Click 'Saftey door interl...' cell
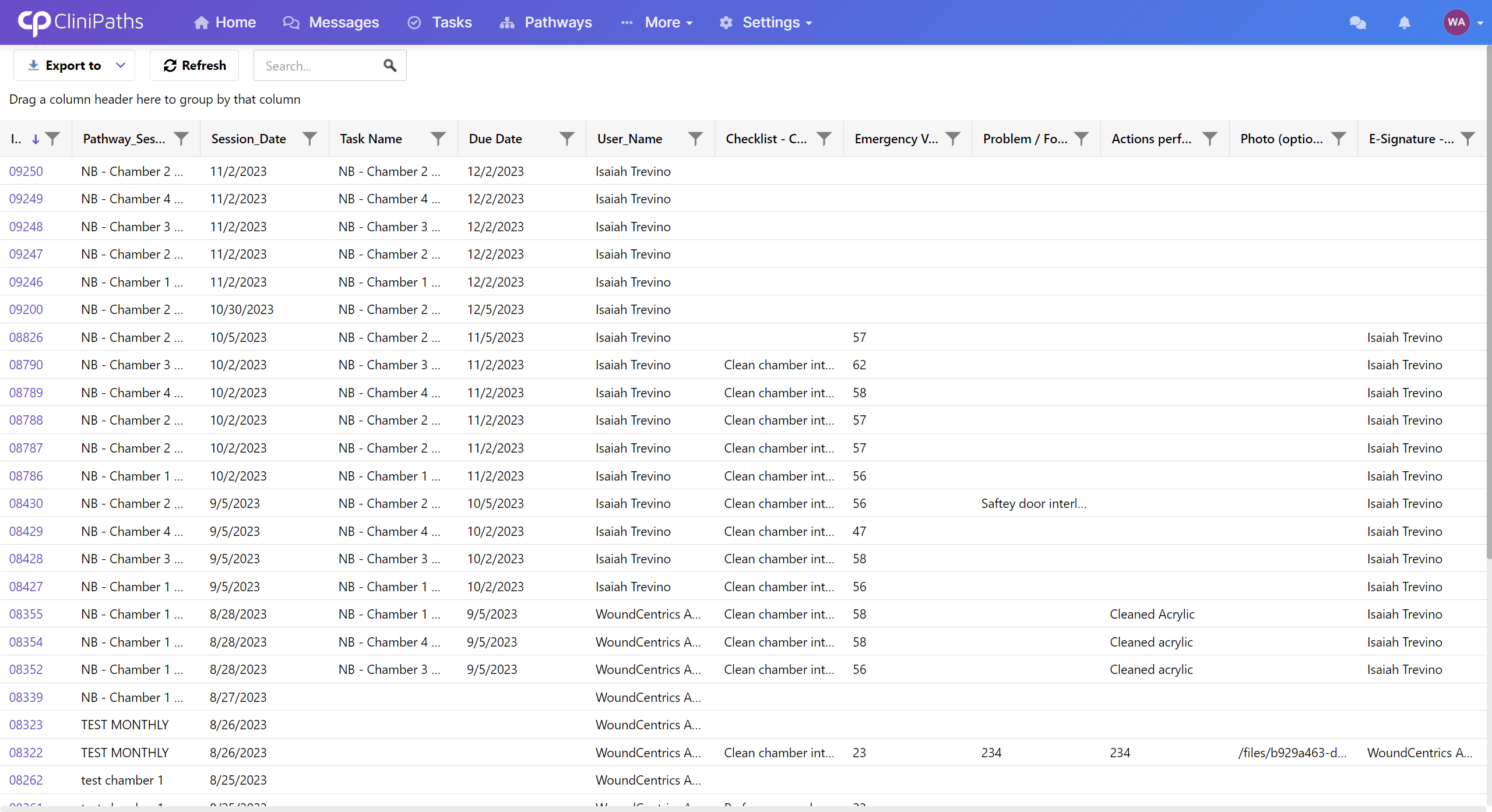This screenshot has width=1492, height=812. [x=1034, y=503]
